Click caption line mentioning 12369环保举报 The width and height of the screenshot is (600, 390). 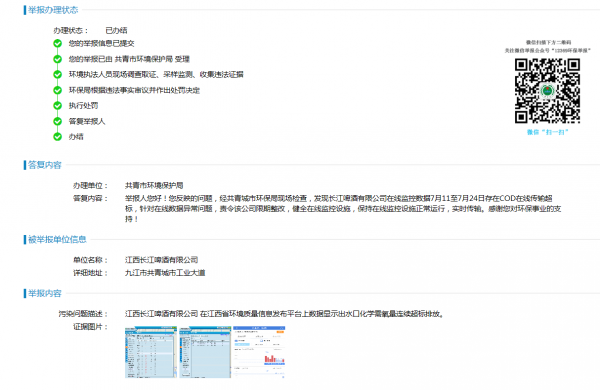pos(548,50)
